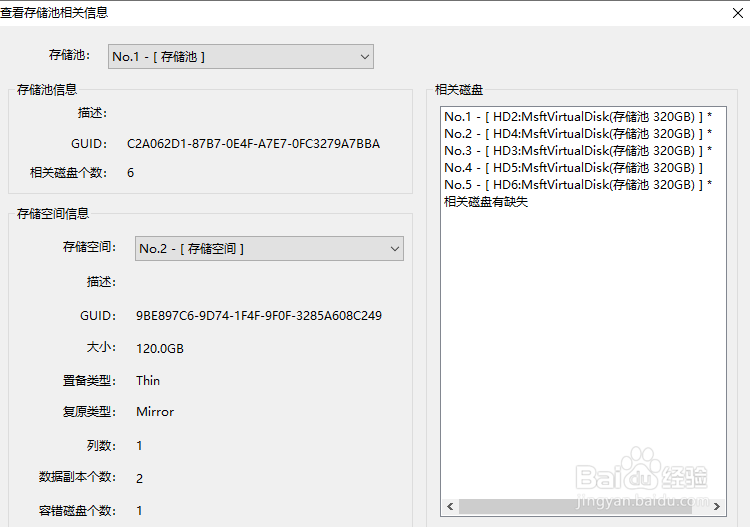Select disk No.3 HD3:MsftVirtualDisk in list
The image size is (750, 527).
point(578,151)
